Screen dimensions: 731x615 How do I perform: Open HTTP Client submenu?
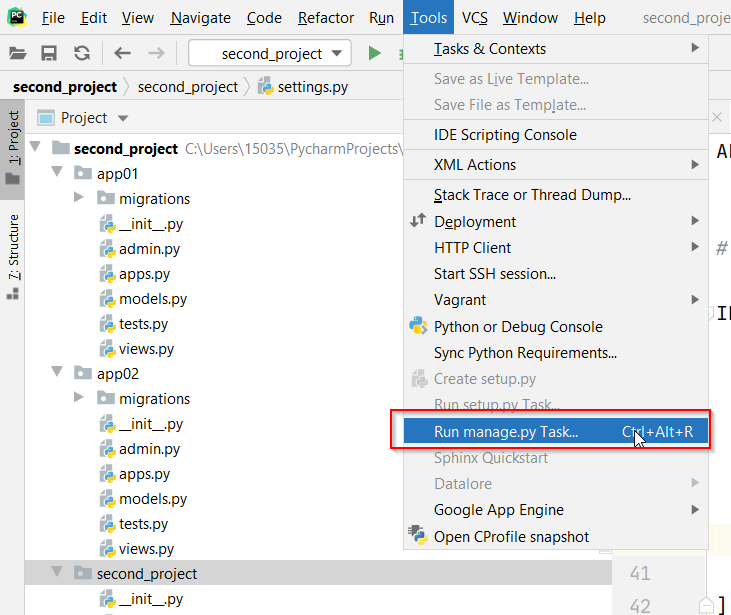click(556, 248)
